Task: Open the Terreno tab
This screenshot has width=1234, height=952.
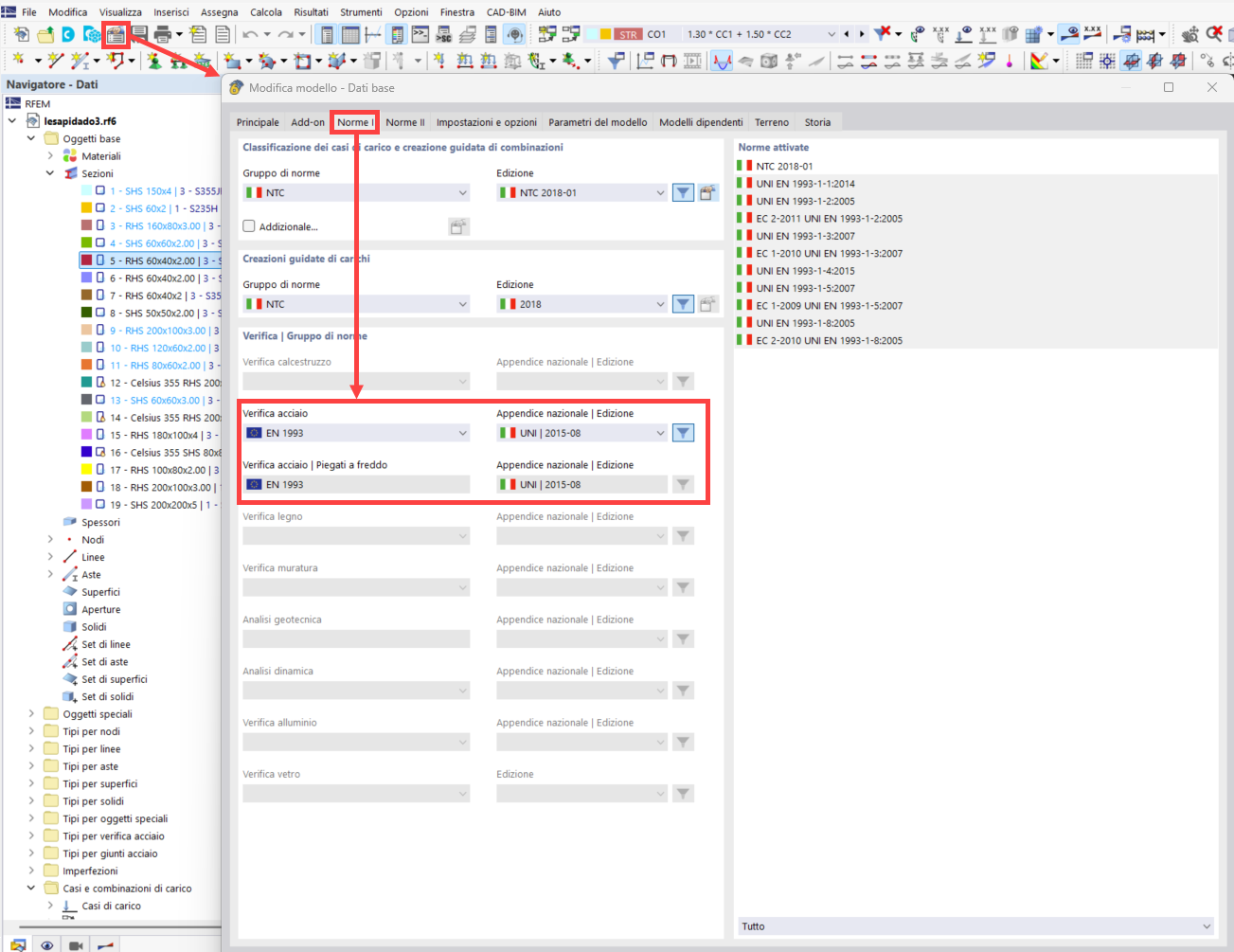Action: tap(772, 122)
